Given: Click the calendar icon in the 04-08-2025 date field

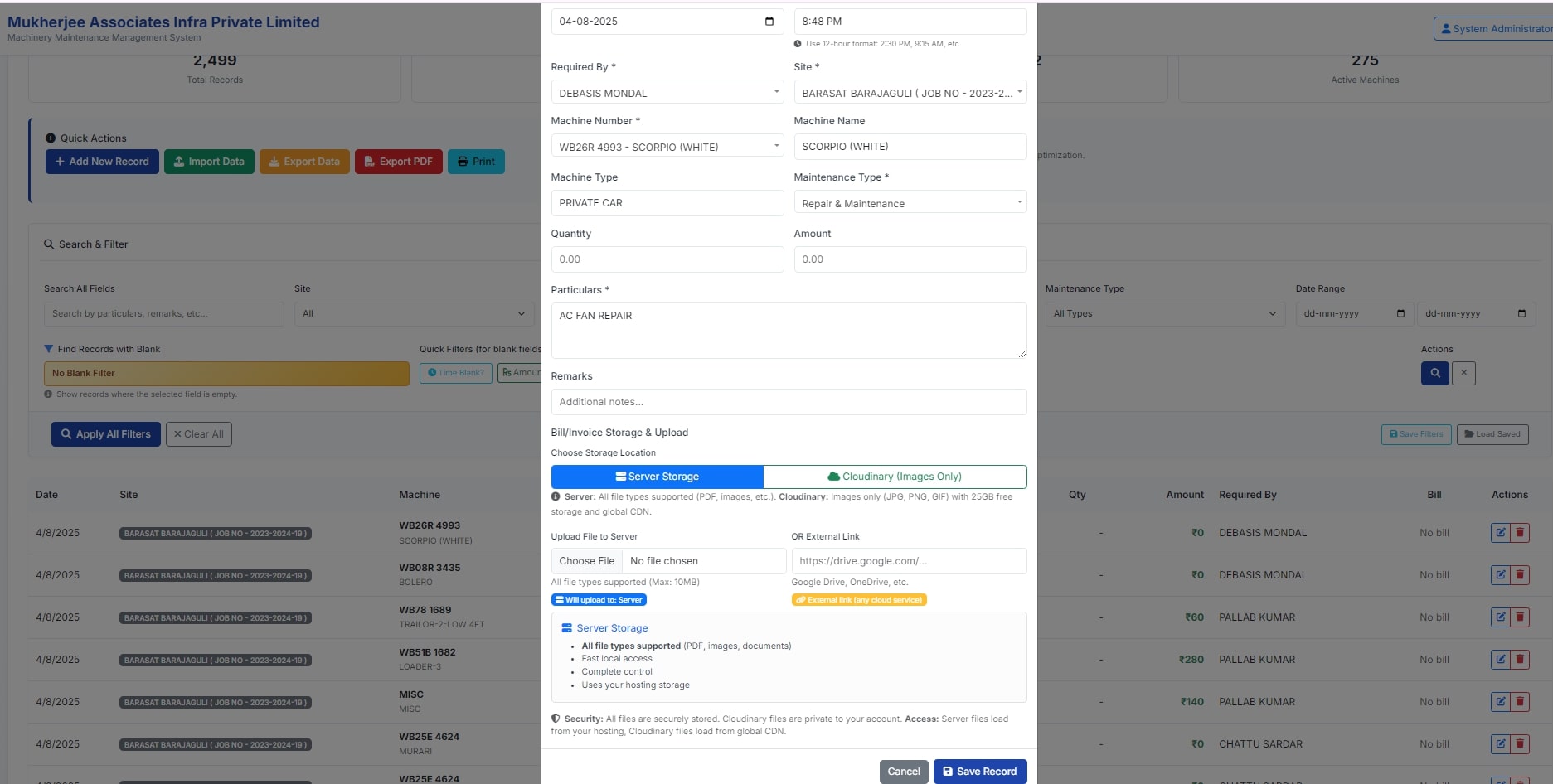Looking at the screenshot, I should click(x=769, y=22).
